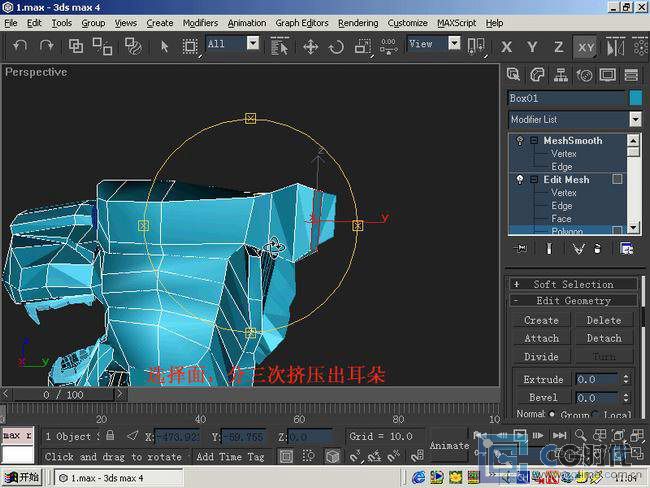Open the Modify command panel tab
Image resolution: width=650 pixels, height=488 pixels.
[x=537, y=75]
